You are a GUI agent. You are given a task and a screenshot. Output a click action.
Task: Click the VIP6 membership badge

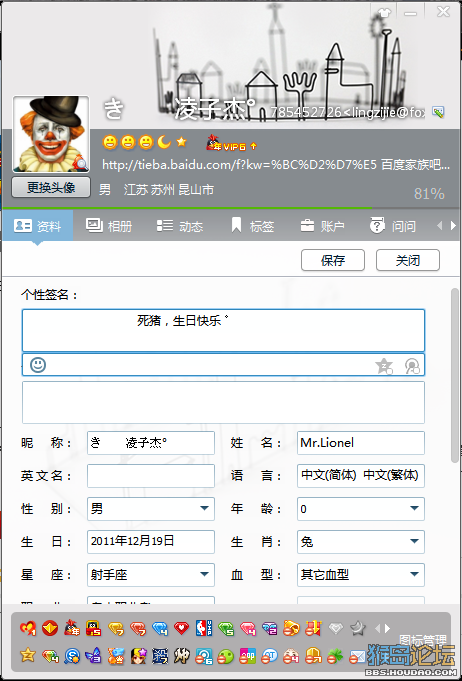(x=231, y=142)
